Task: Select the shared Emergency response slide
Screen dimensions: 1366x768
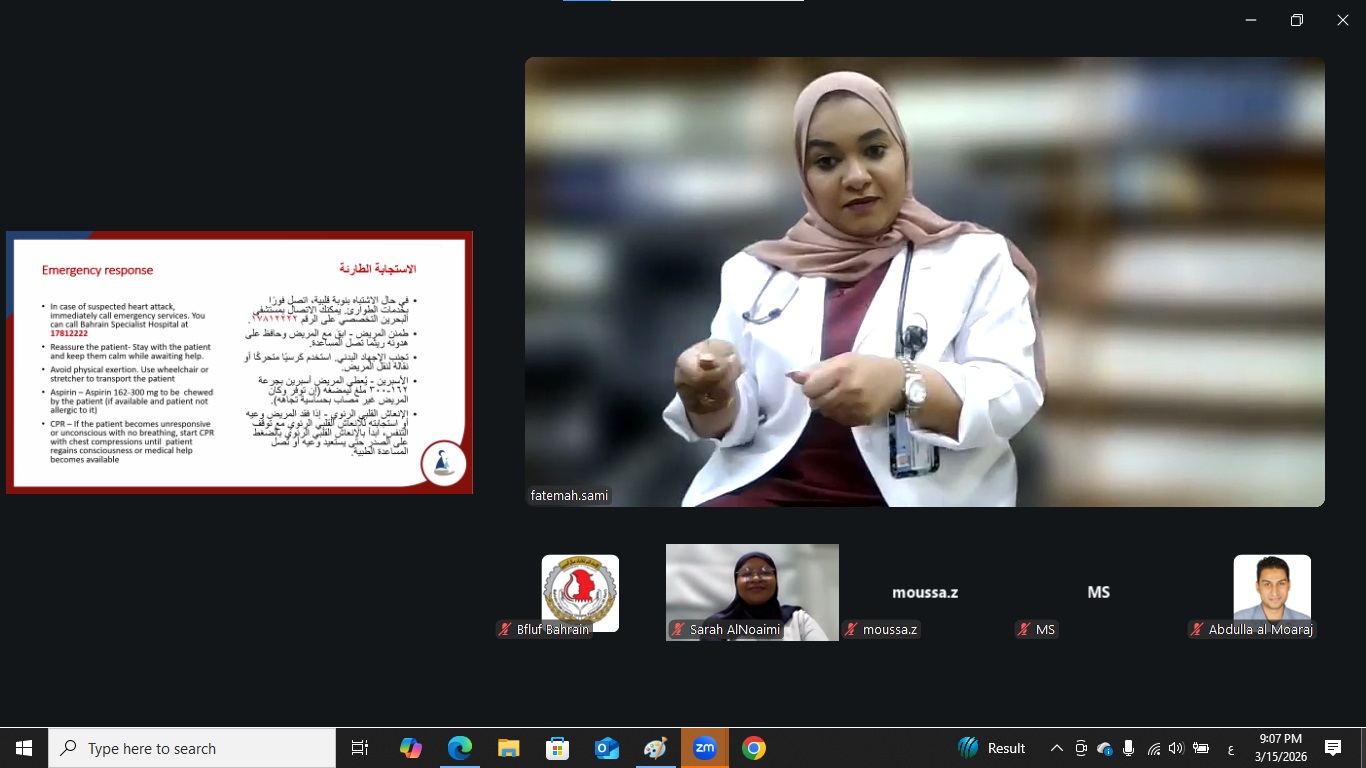Action: 239,362
